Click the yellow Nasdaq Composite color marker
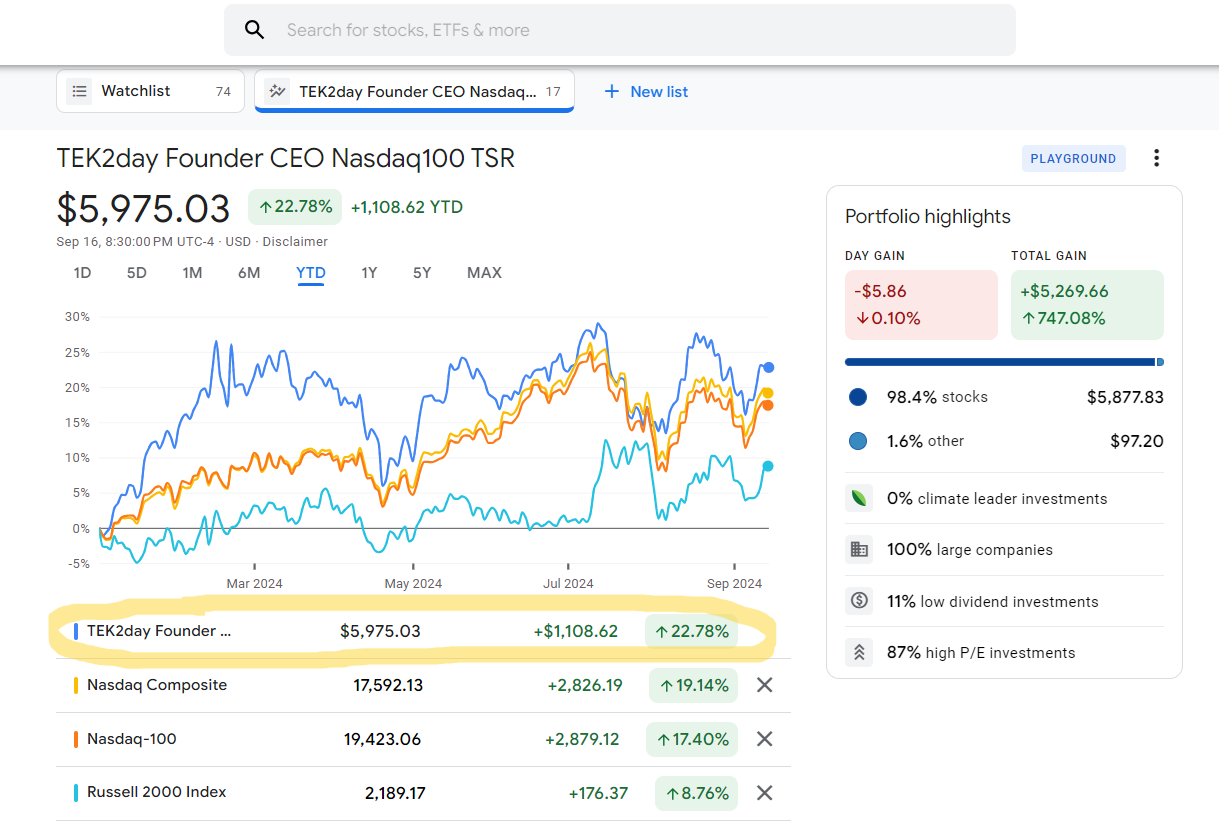 click(76, 686)
